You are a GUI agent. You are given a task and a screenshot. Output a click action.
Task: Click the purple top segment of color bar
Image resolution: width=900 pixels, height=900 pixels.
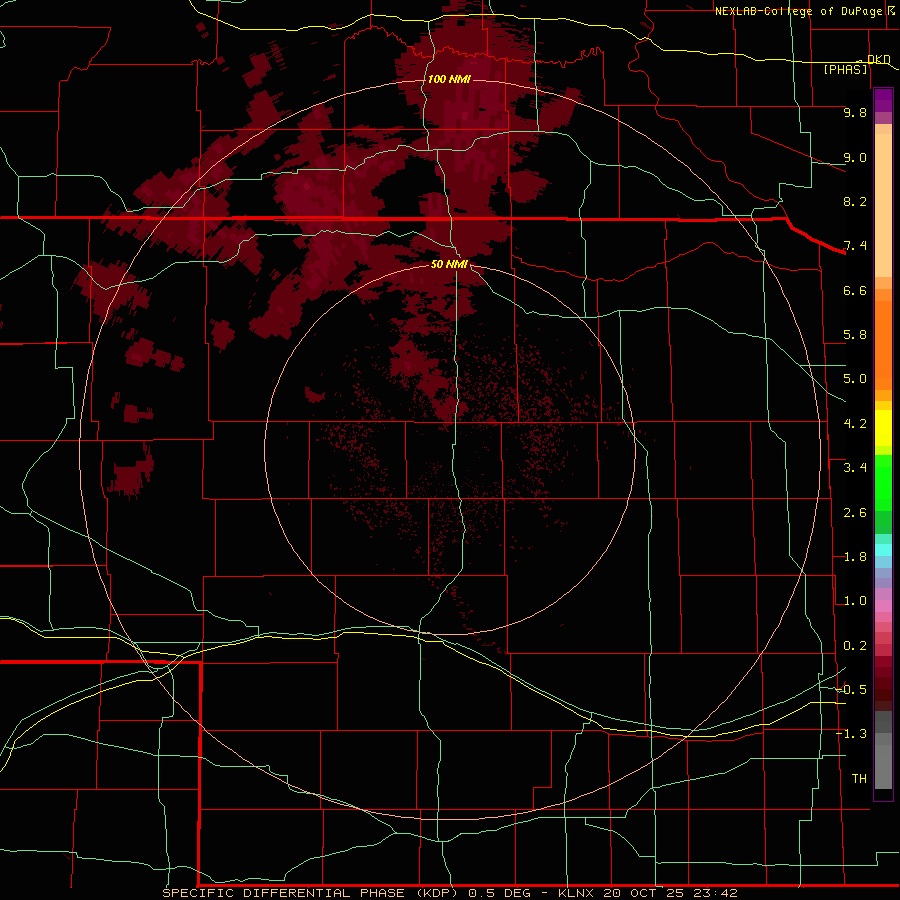pos(883,100)
